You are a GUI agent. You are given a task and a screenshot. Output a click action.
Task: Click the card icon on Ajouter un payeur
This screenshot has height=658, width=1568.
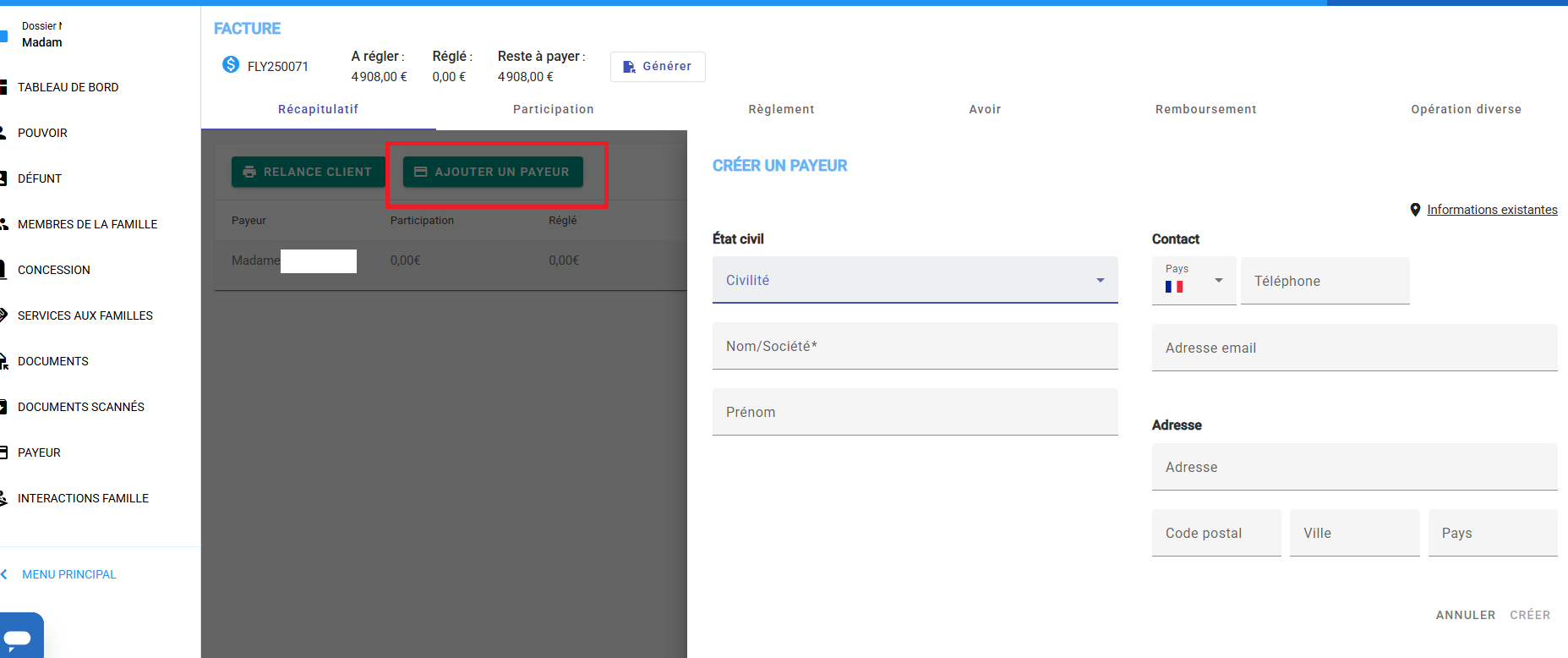pos(420,172)
